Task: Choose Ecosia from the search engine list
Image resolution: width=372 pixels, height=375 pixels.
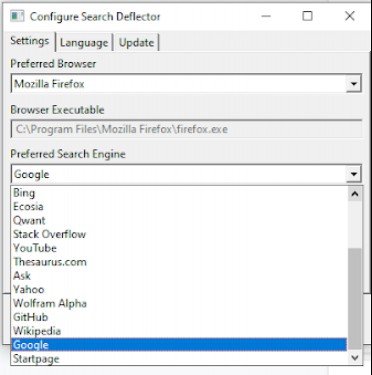Action: [x=179, y=206]
